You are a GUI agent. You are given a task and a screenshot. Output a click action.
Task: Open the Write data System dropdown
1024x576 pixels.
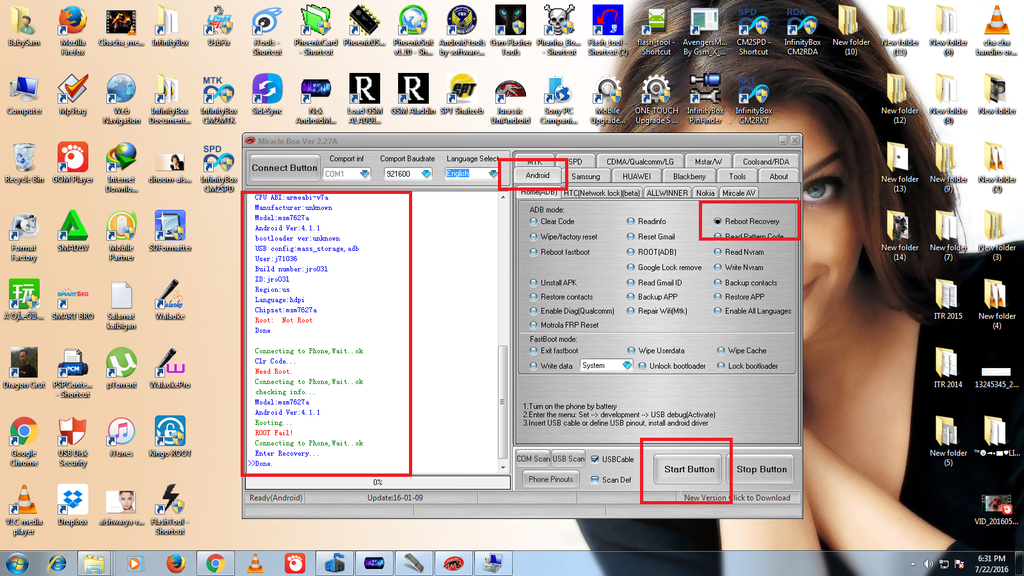pos(607,366)
